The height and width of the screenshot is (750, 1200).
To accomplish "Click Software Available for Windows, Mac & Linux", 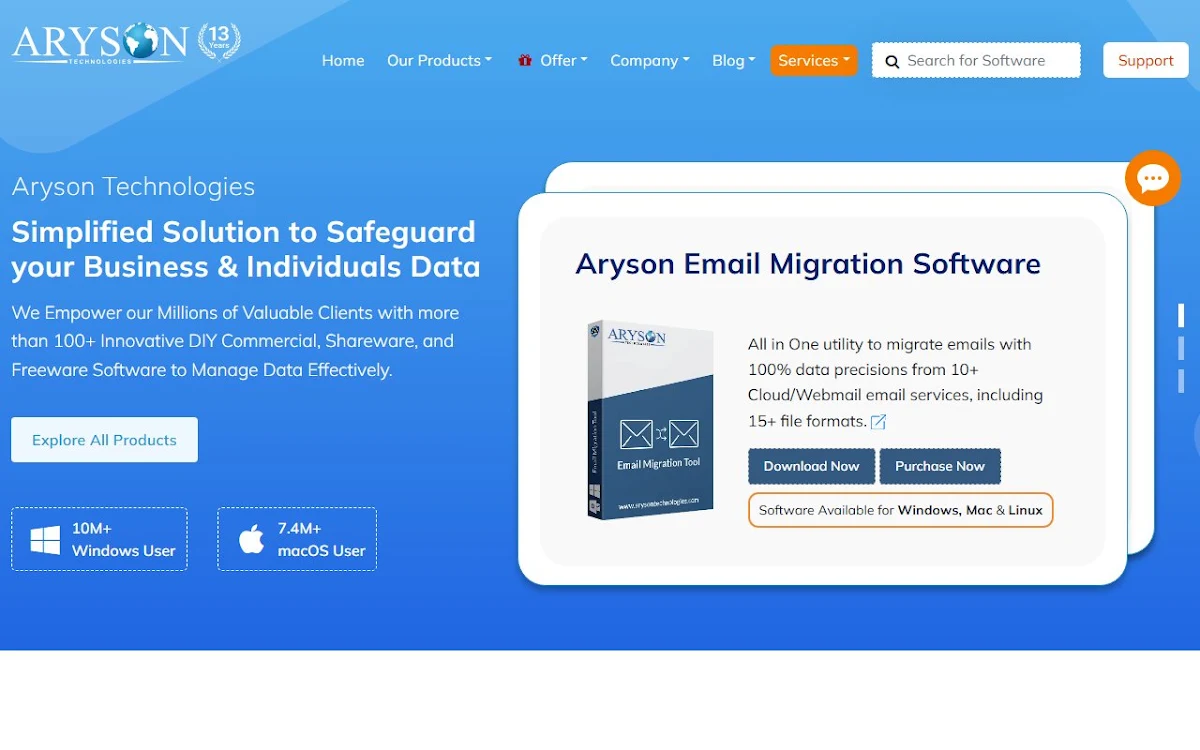I will 900,510.
